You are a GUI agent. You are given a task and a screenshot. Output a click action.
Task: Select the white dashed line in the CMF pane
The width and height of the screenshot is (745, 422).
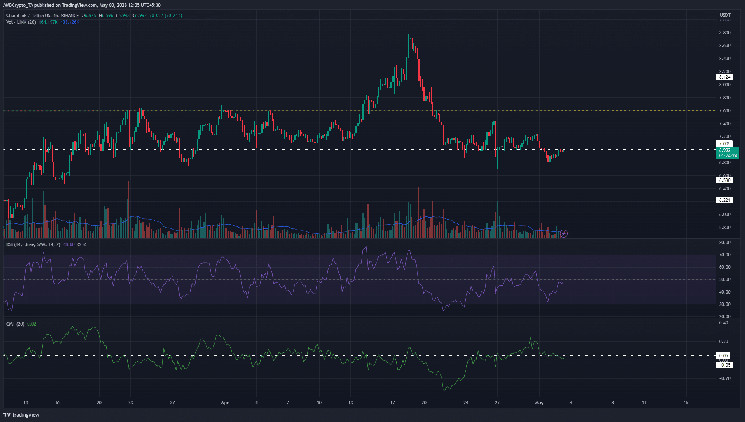[x=359, y=355]
